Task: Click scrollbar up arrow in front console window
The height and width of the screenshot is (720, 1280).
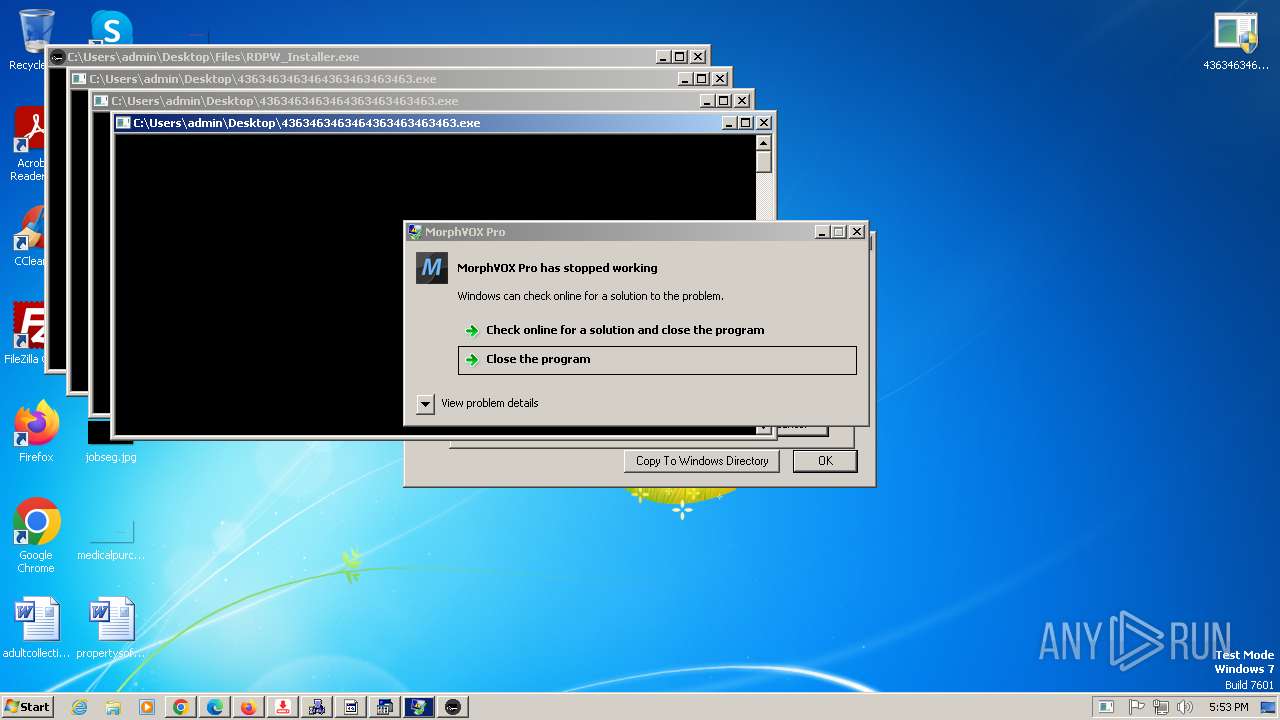Action: [764, 142]
